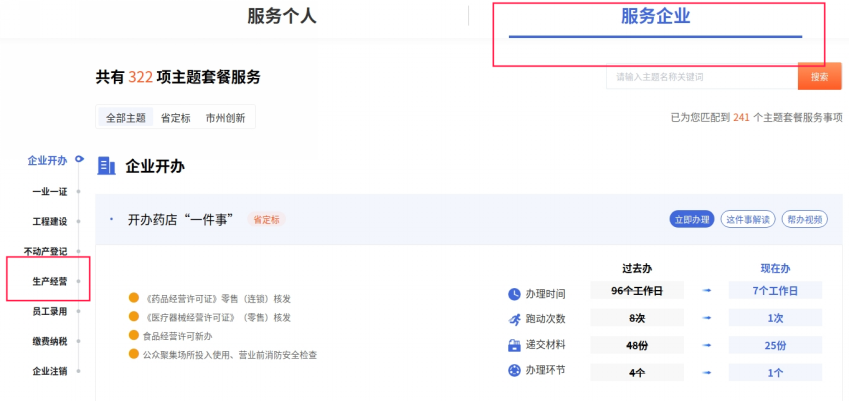Click the blue building icon next to 企业开办
Image resolution: width=849 pixels, height=401 pixels.
tap(107, 166)
